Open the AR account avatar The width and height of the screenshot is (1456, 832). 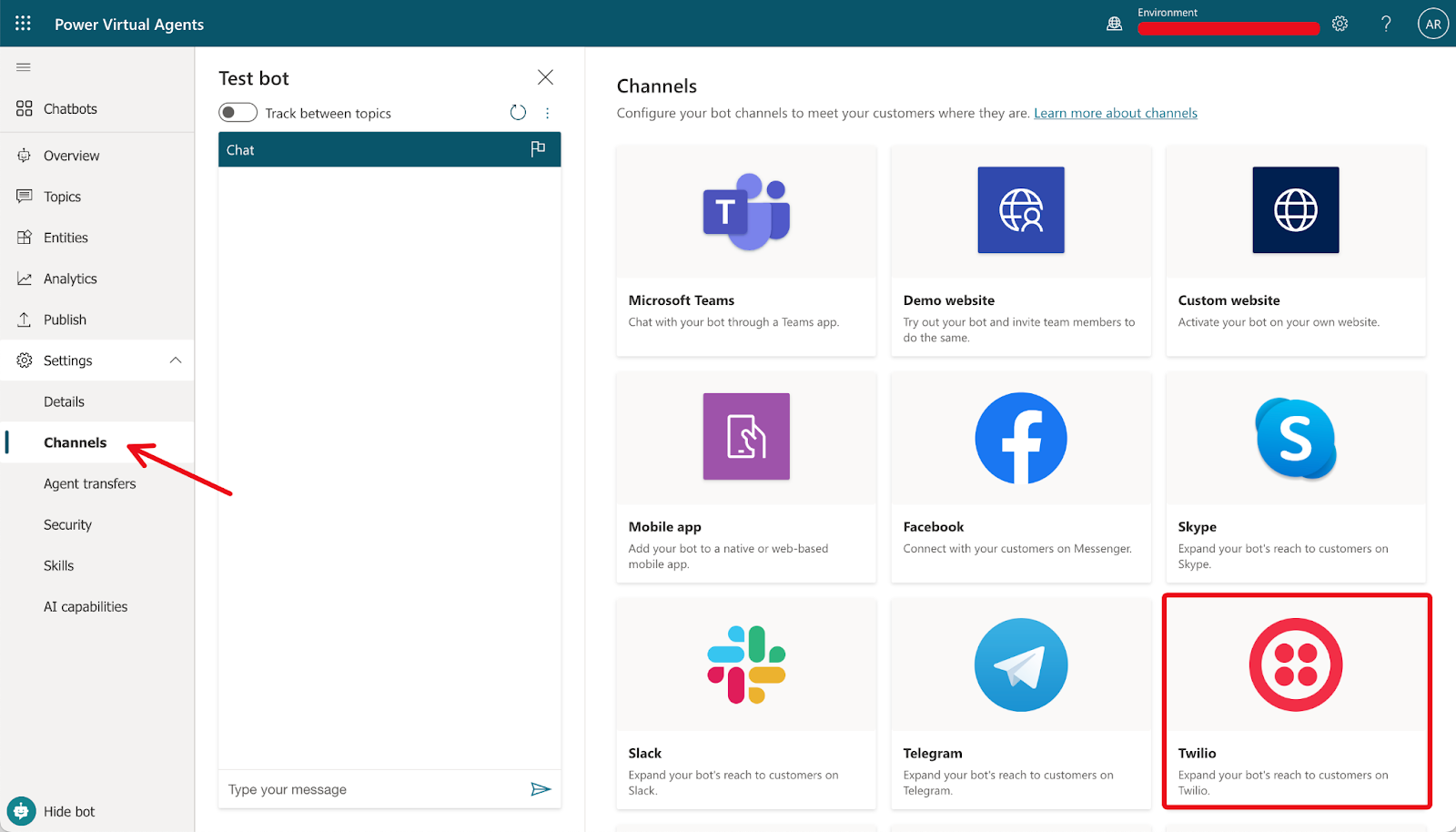pos(1433,24)
